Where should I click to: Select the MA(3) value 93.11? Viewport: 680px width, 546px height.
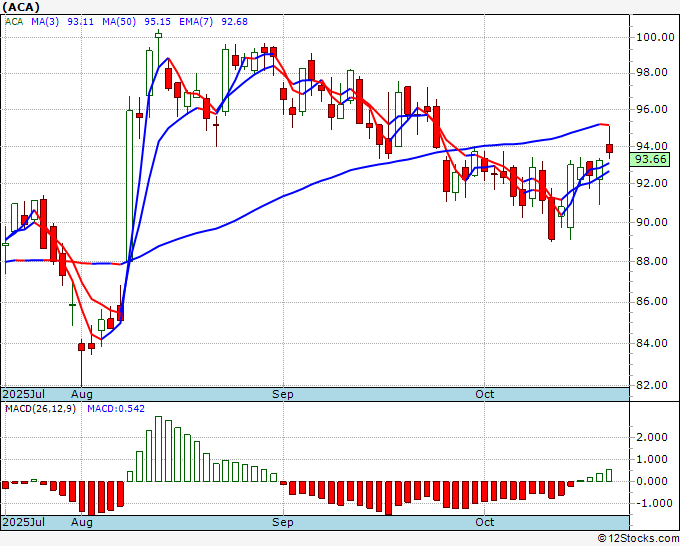80,22
